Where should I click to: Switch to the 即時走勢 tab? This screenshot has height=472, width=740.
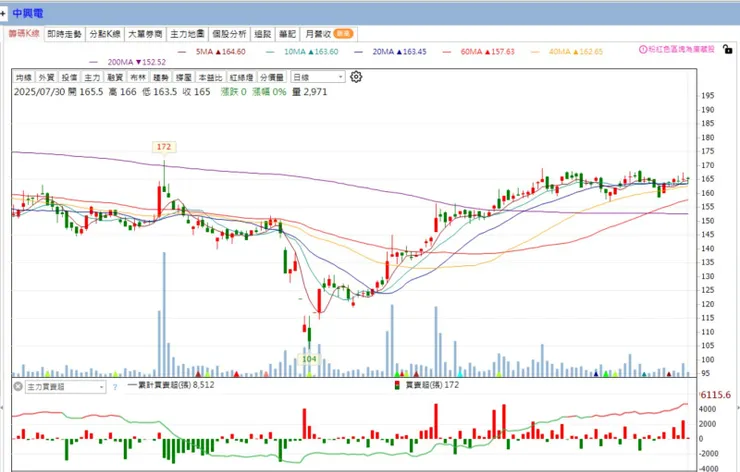point(65,34)
